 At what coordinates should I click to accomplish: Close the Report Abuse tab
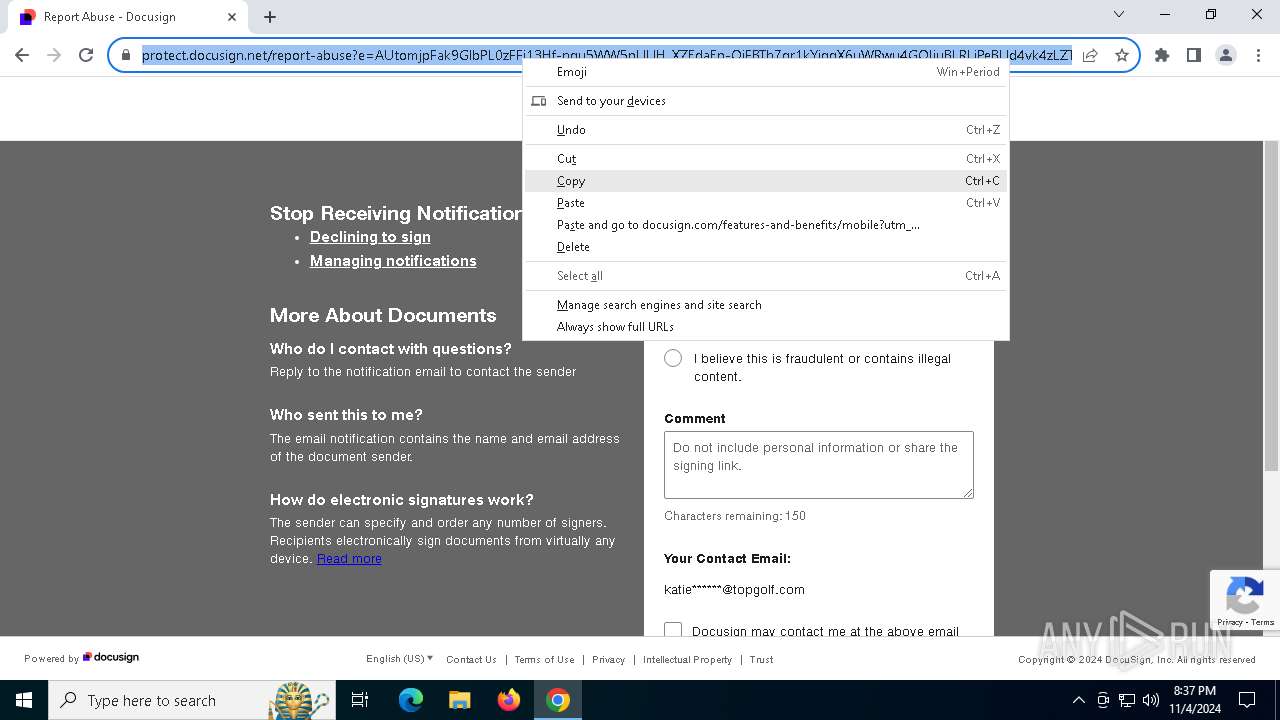click(x=232, y=17)
